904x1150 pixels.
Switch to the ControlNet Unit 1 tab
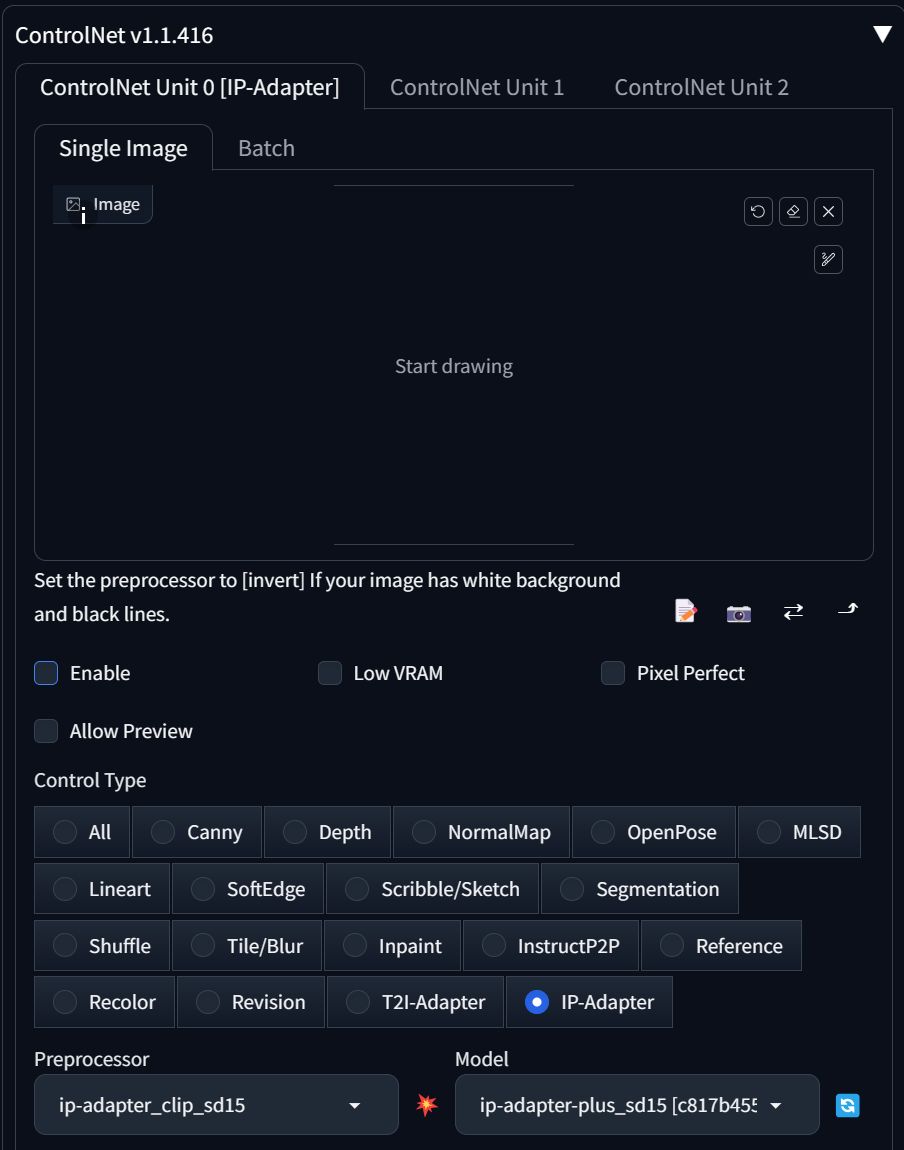(477, 87)
